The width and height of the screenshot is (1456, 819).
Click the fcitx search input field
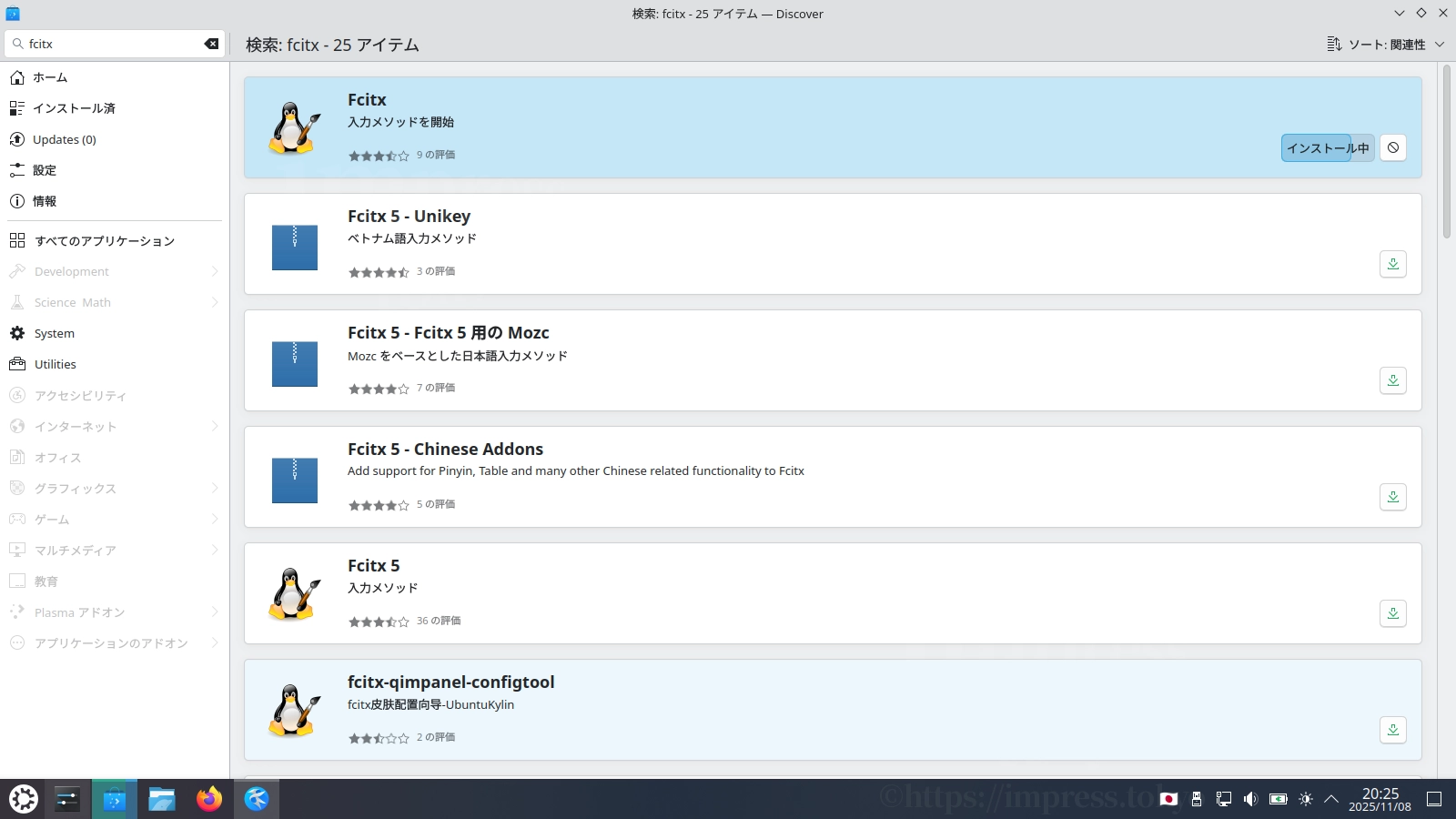pyautogui.click(x=114, y=44)
